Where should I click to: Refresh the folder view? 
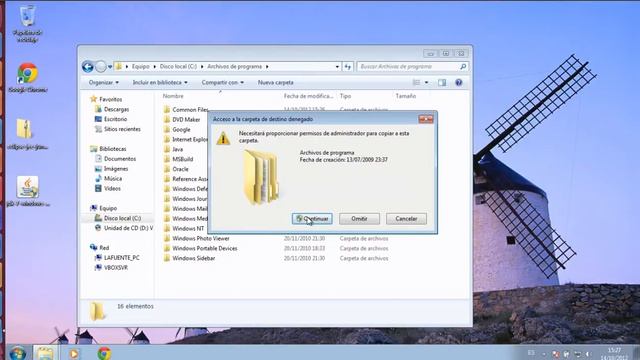(x=348, y=67)
